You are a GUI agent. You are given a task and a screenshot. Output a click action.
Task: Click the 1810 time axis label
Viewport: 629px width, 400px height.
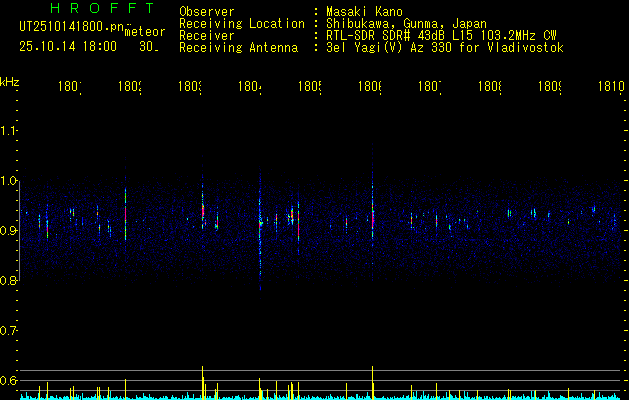[x=610, y=86]
